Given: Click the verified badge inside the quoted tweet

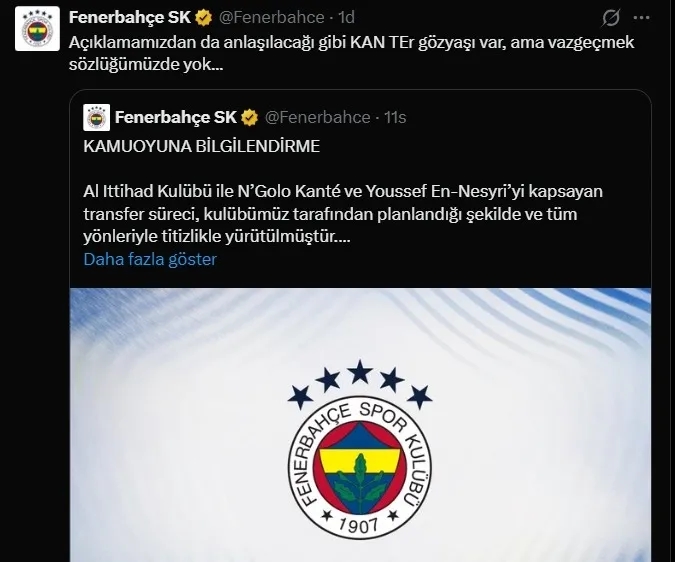Looking at the screenshot, I should [250, 117].
